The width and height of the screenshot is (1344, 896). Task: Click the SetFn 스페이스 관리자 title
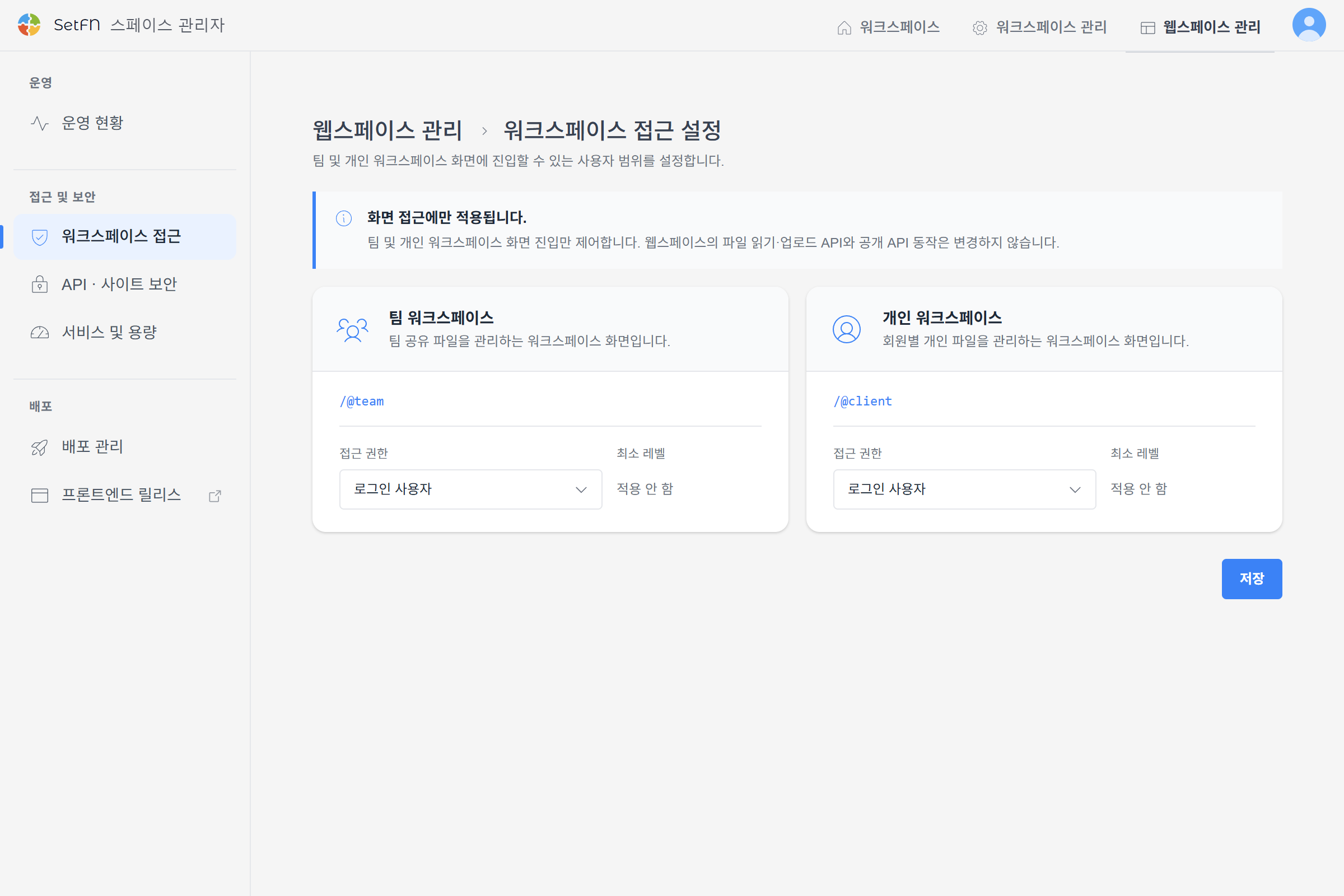pos(139,25)
